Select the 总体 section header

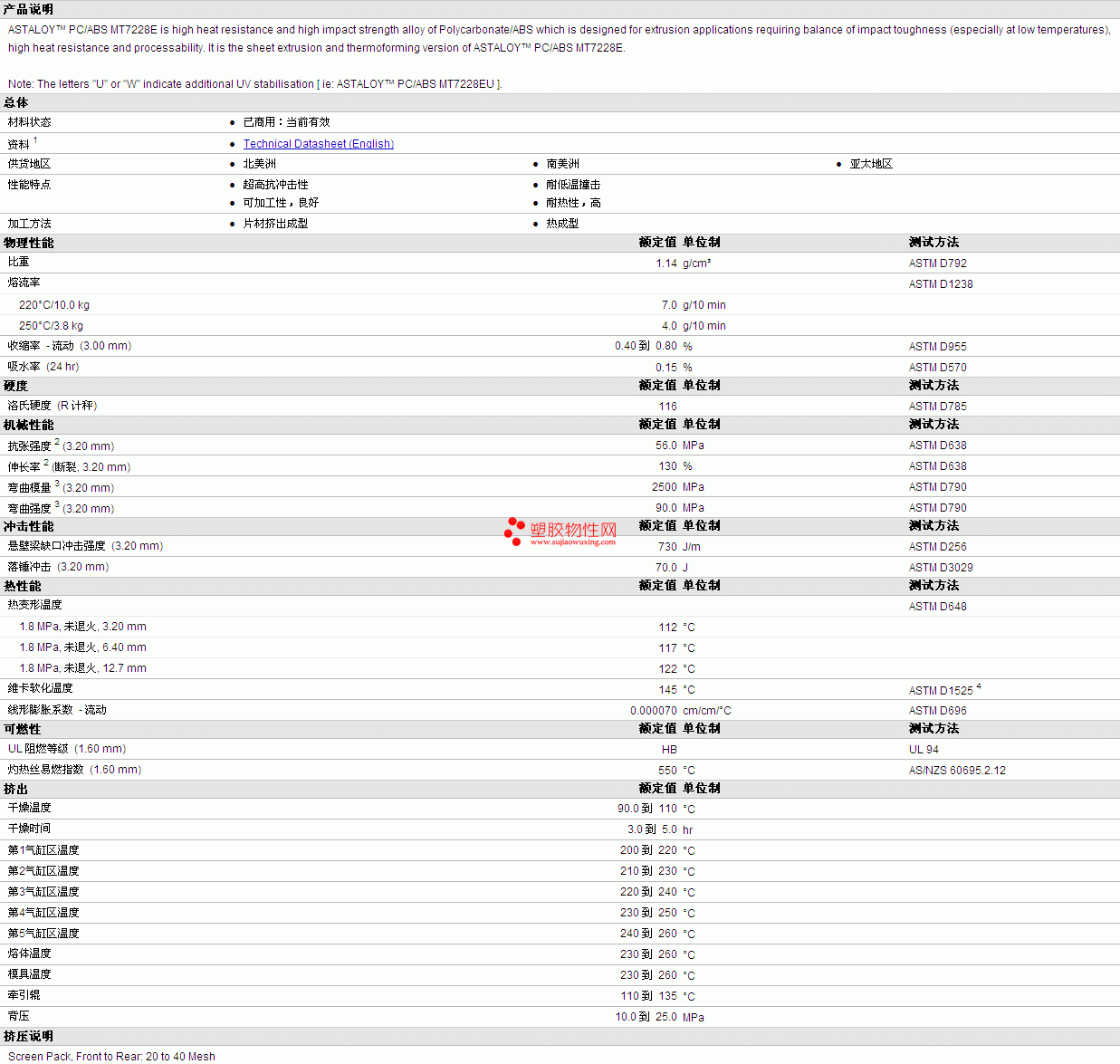(x=16, y=102)
